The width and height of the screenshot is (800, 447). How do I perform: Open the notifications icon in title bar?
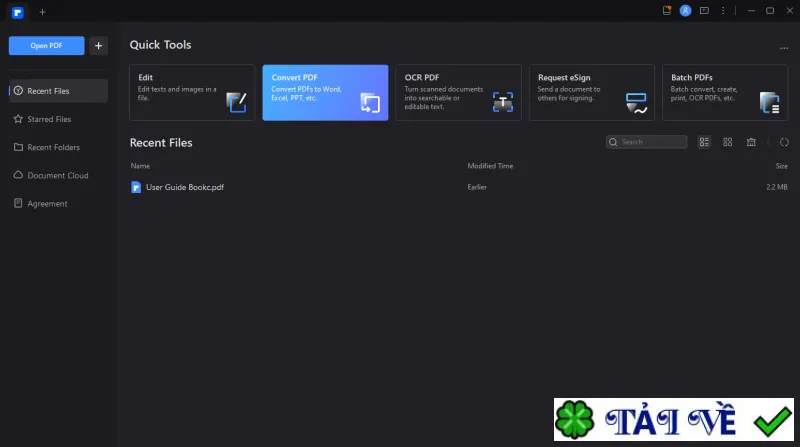[x=667, y=11]
